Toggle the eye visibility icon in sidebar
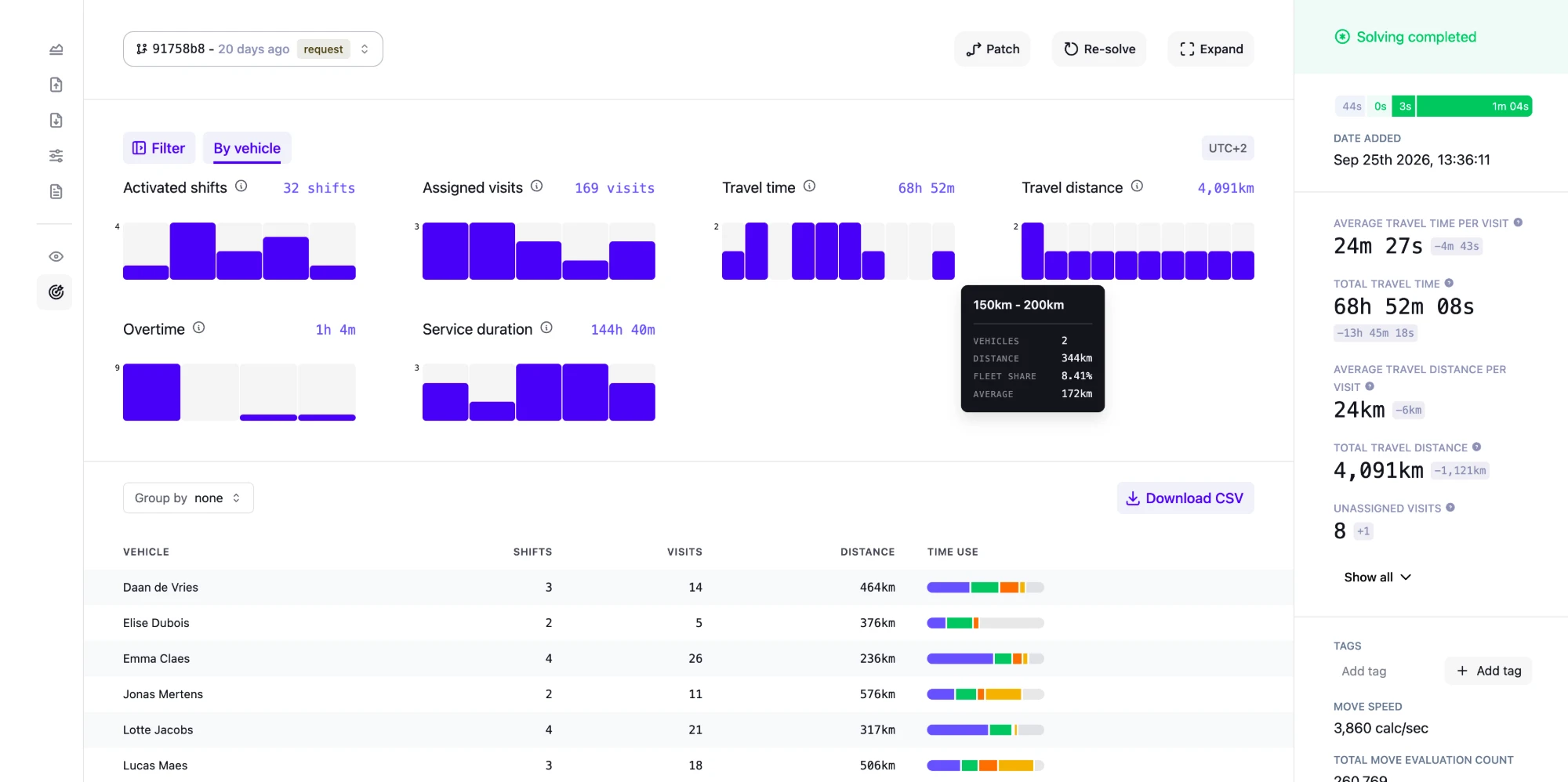The image size is (1568, 782). 56,256
